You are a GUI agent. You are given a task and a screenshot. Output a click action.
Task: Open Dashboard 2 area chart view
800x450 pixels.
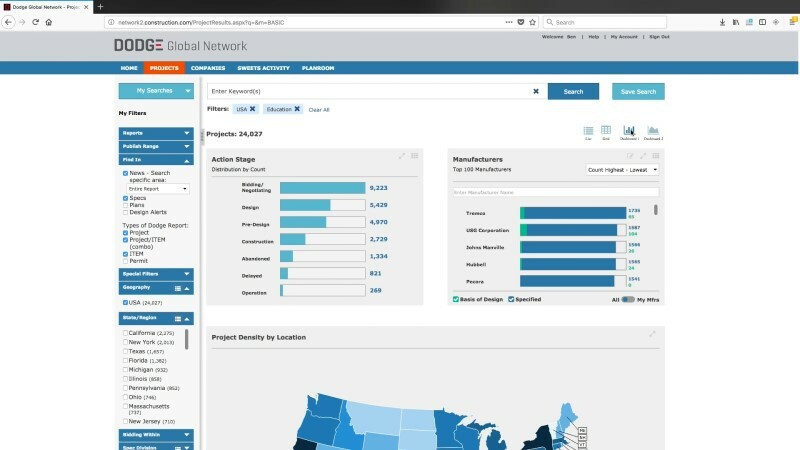(x=654, y=130)
